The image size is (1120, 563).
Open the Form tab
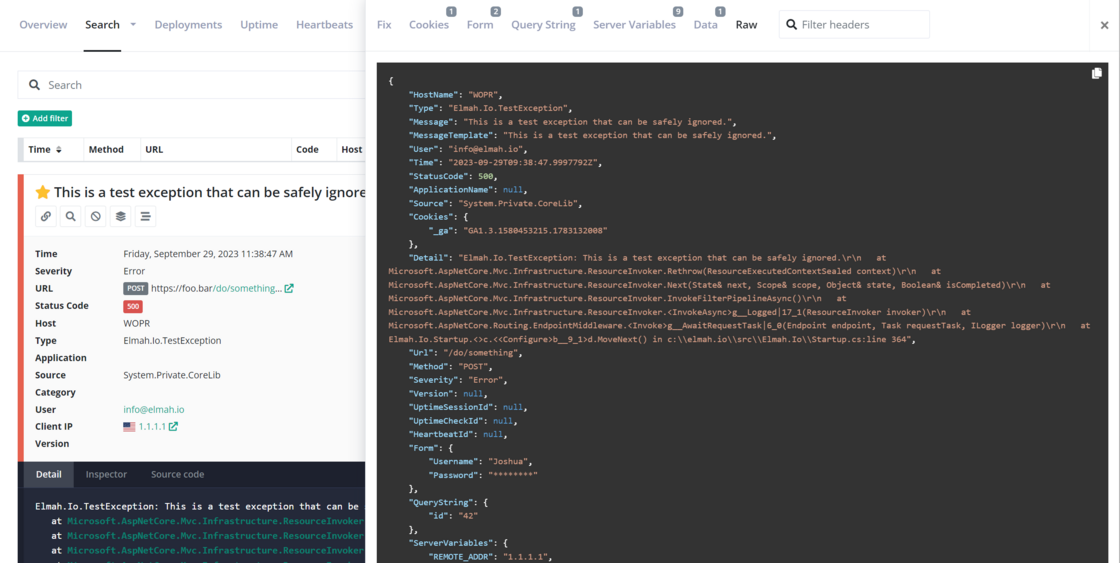coord(480,24)
